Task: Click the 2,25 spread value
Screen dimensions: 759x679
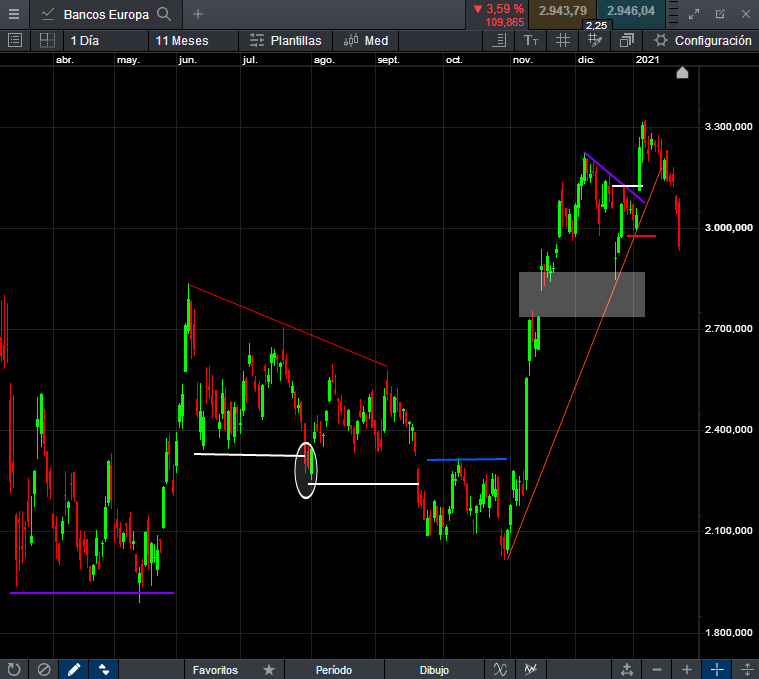Action: [596, 26]
